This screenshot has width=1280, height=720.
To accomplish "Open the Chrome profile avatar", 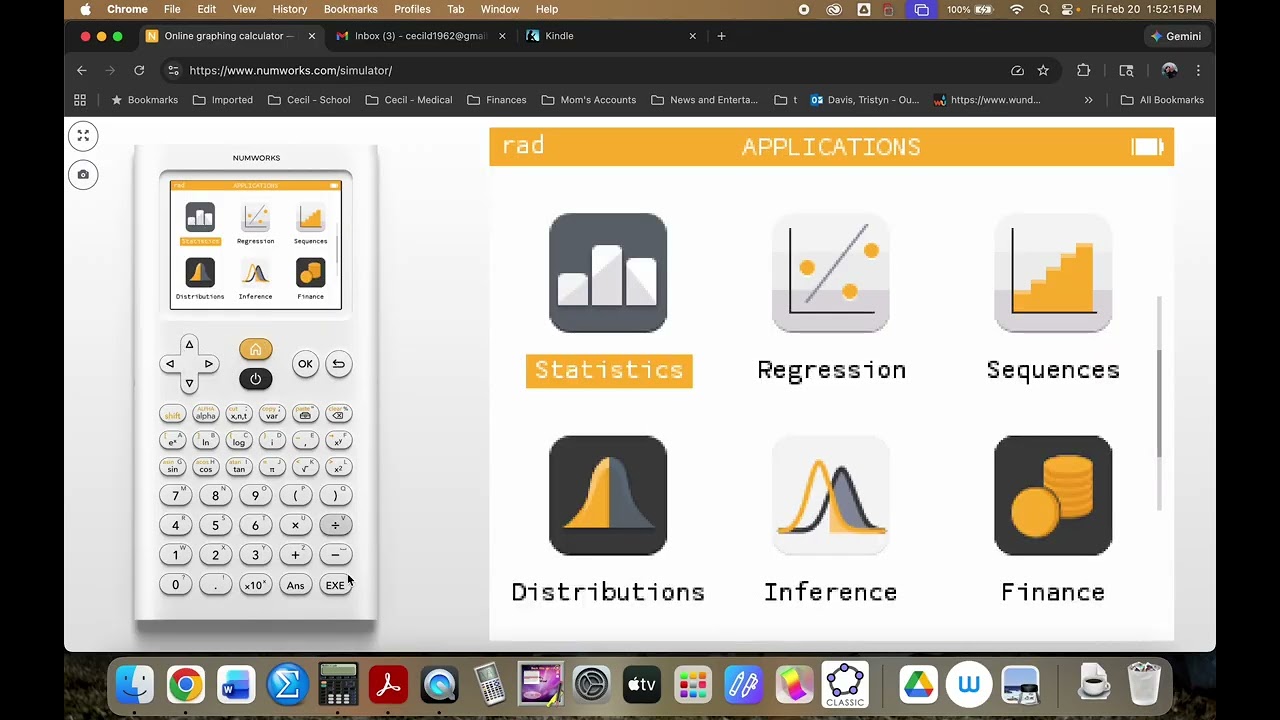I will [x=1169, y=70].
